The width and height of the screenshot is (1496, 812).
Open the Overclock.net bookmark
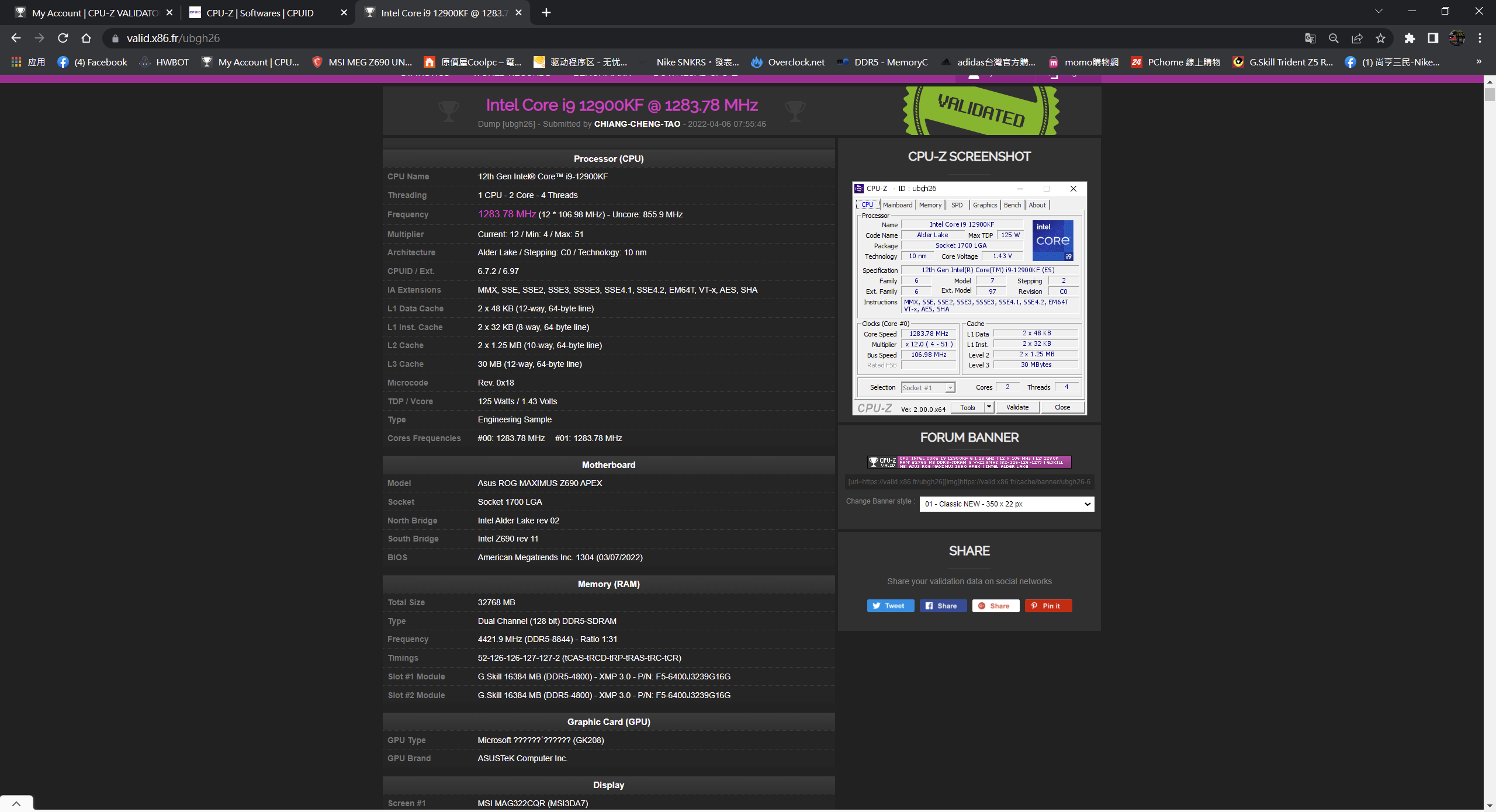(788, 62)
